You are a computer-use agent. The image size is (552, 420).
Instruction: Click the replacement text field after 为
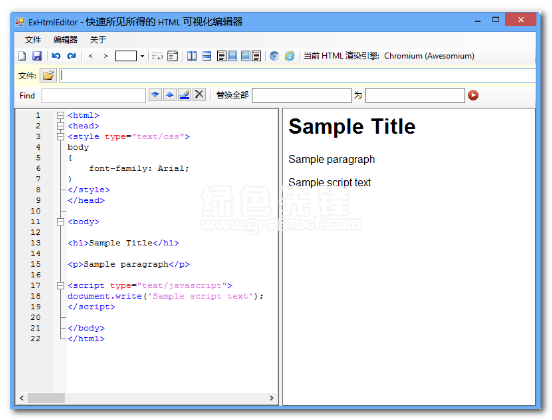click(x=415, y=95)
